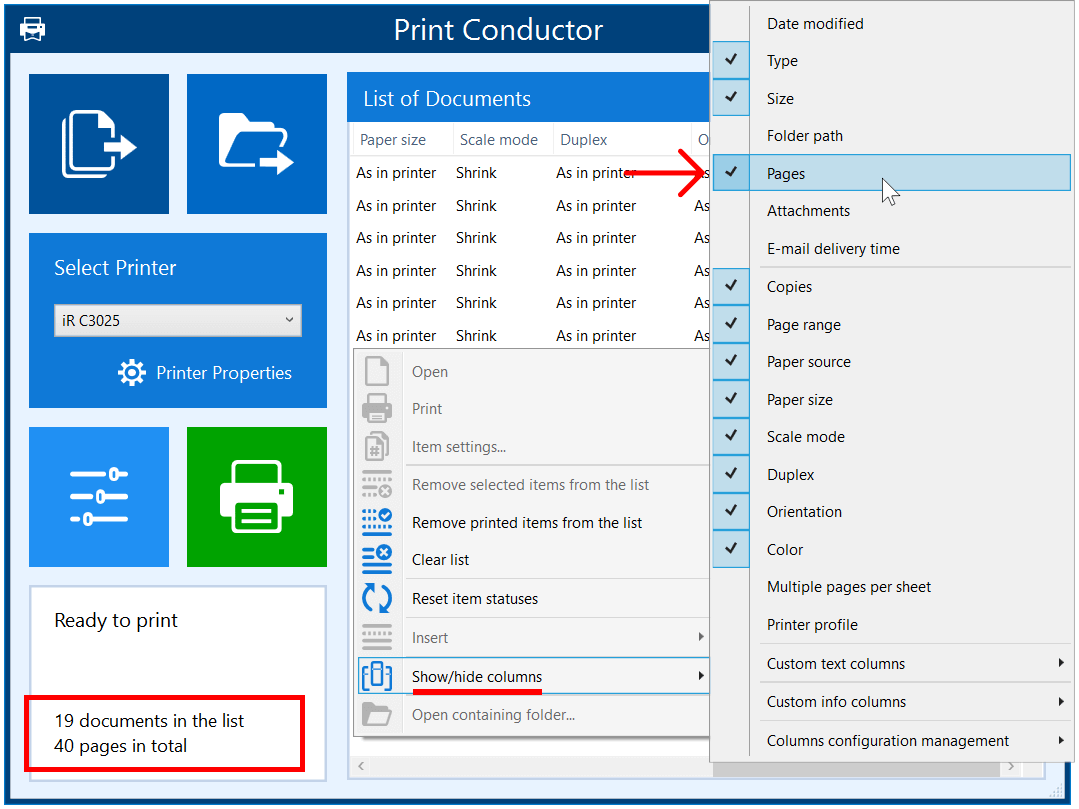Open the Settings sliders tile
This screenshot has width=1079, height=809.
pos(98,497)
